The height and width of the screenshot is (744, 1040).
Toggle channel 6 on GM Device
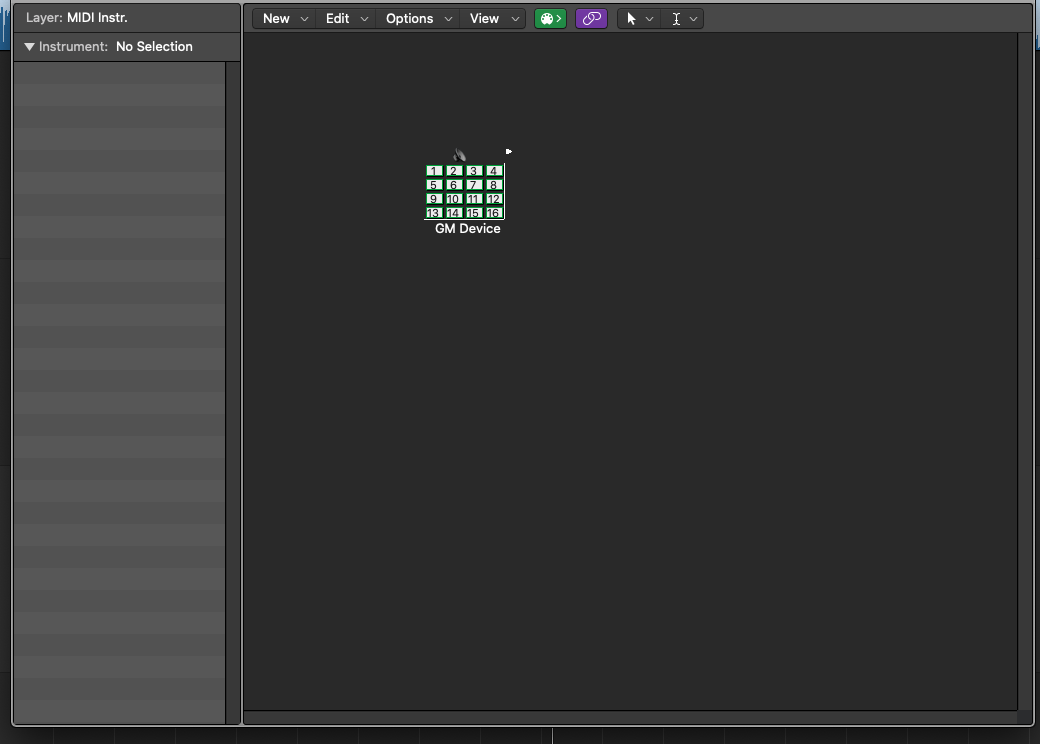[454, 185]
